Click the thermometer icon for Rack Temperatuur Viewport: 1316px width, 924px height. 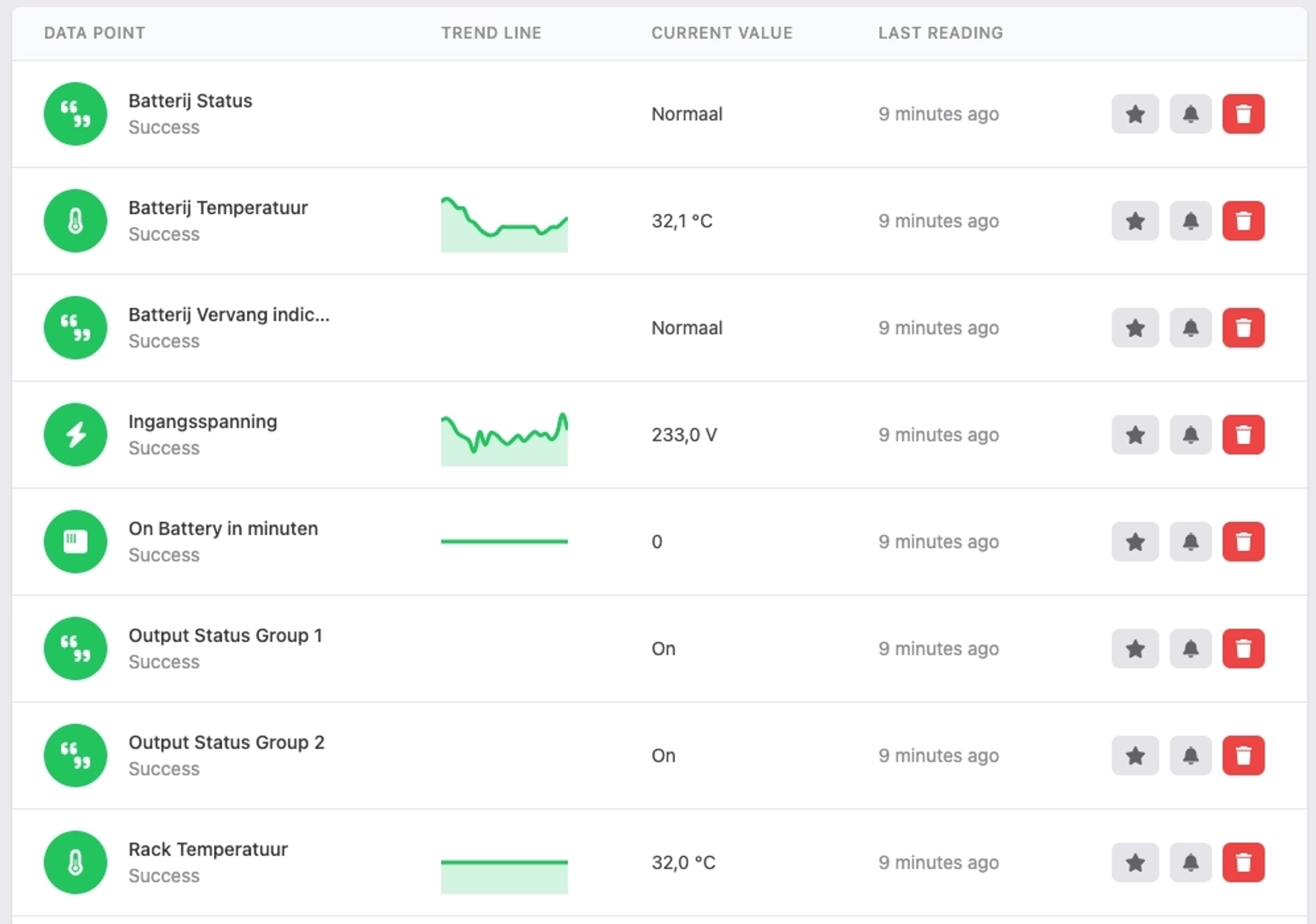click(76, 862)
